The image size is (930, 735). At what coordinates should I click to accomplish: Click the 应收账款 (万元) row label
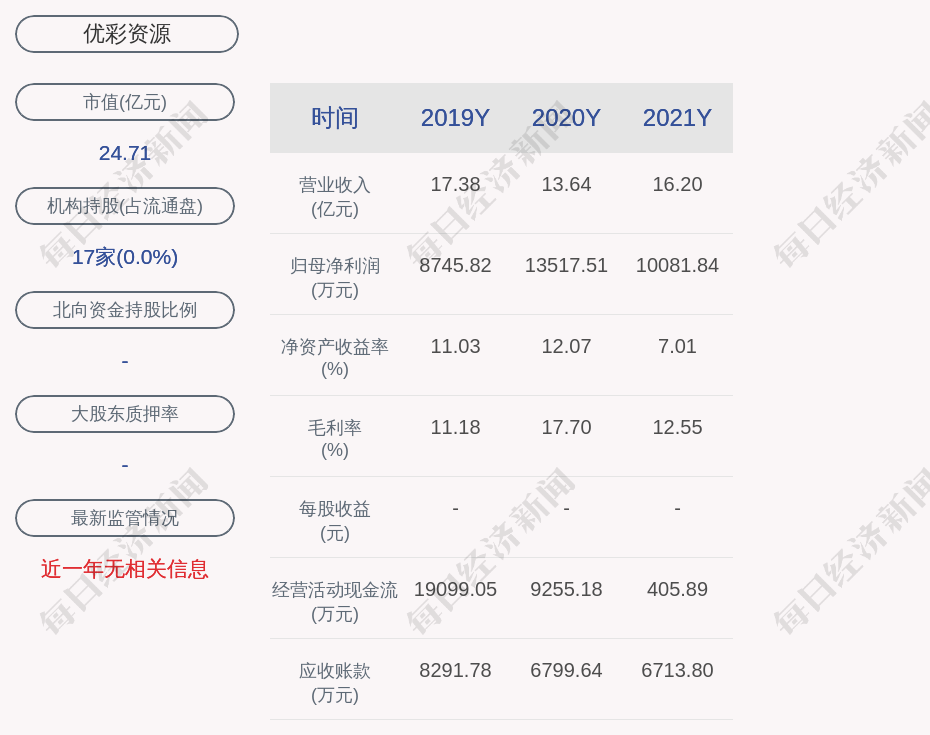(335, 682)
